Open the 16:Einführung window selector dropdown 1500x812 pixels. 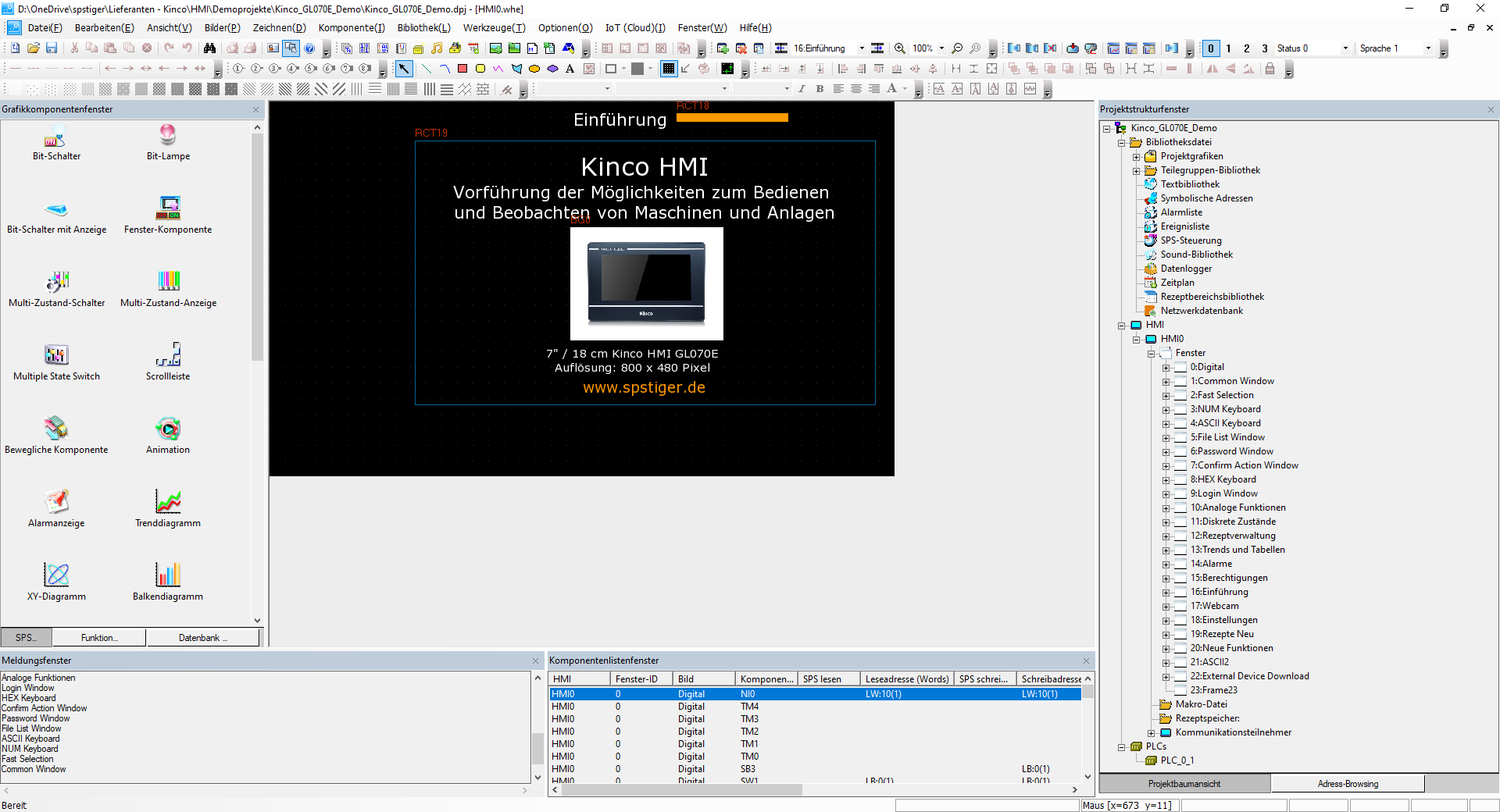(862, 48)
